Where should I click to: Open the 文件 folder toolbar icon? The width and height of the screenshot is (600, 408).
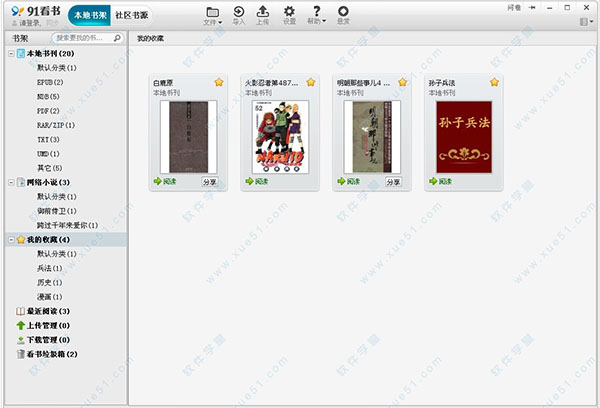(213, 16)
